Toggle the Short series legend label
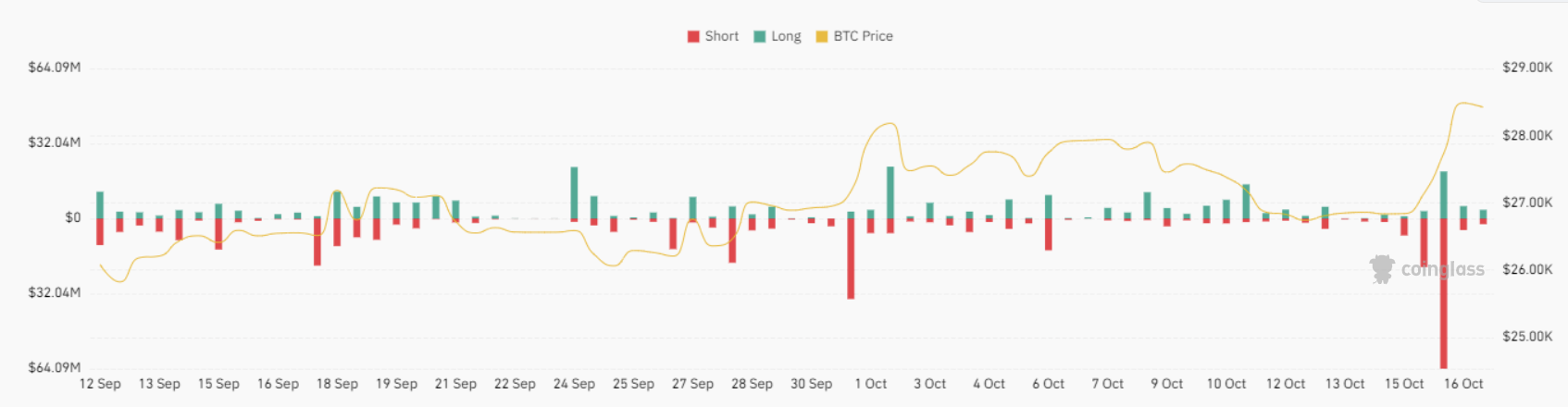Screen dimensions: 1568x407 click(x=721, y=36)
